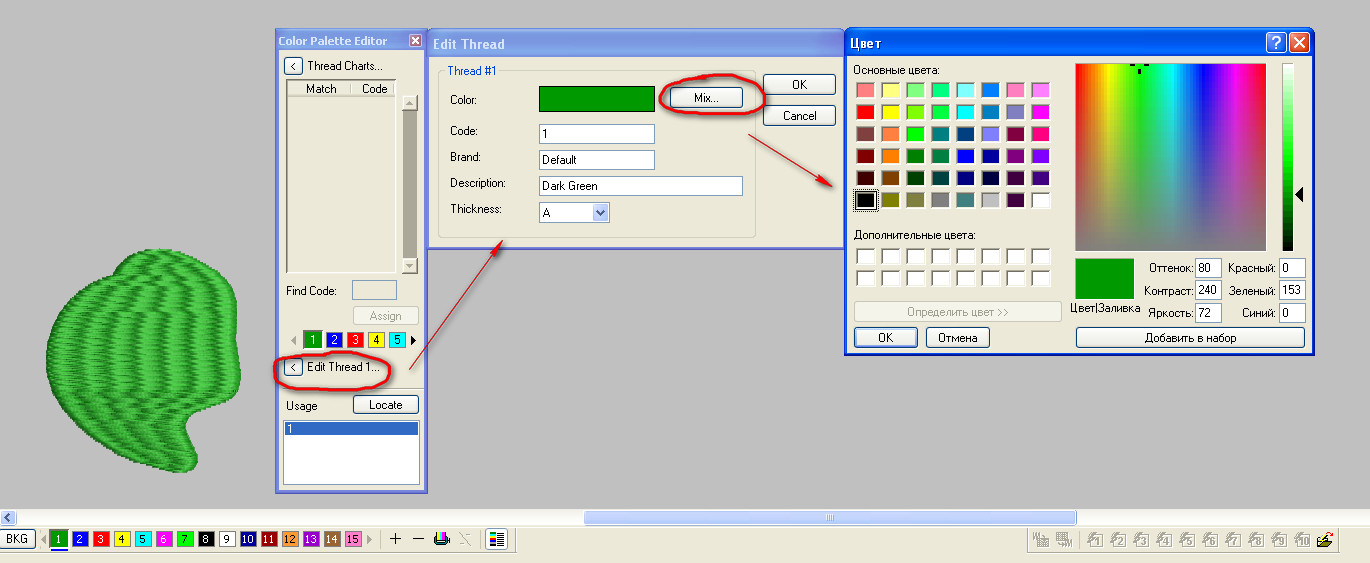Click the Match column header
Screen dimensions: 1370x563
[x=321, y=89]
